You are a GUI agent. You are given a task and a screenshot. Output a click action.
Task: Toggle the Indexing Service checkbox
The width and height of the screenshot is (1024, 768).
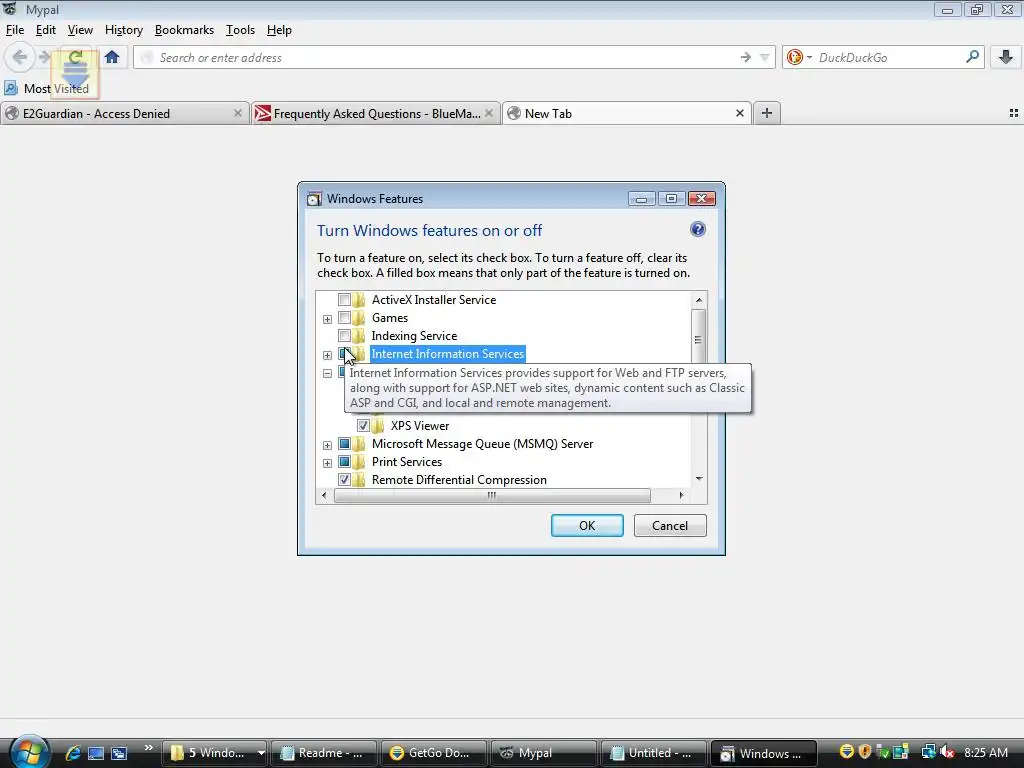point(344,336)
